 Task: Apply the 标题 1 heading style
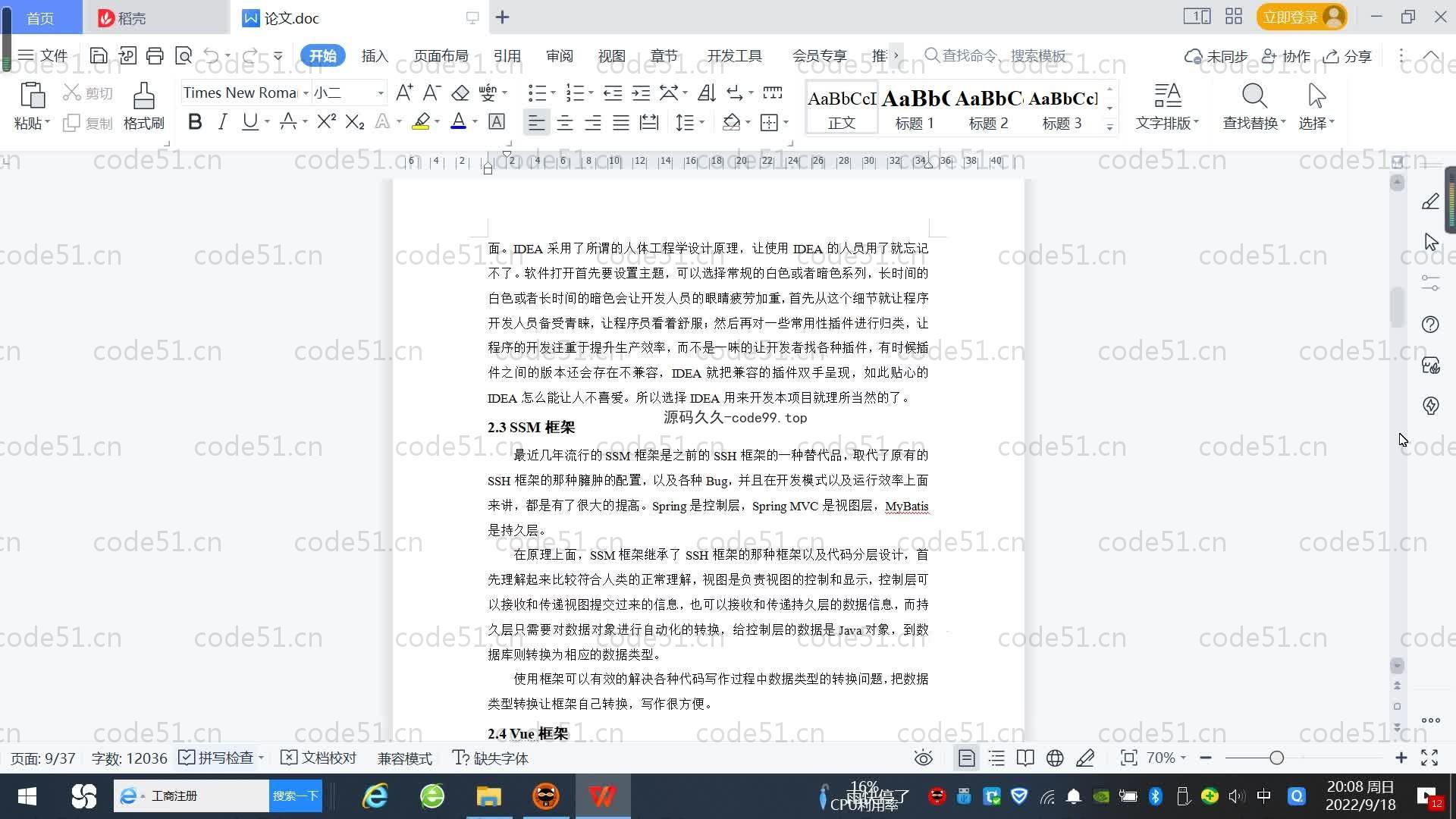pos(915,109)
